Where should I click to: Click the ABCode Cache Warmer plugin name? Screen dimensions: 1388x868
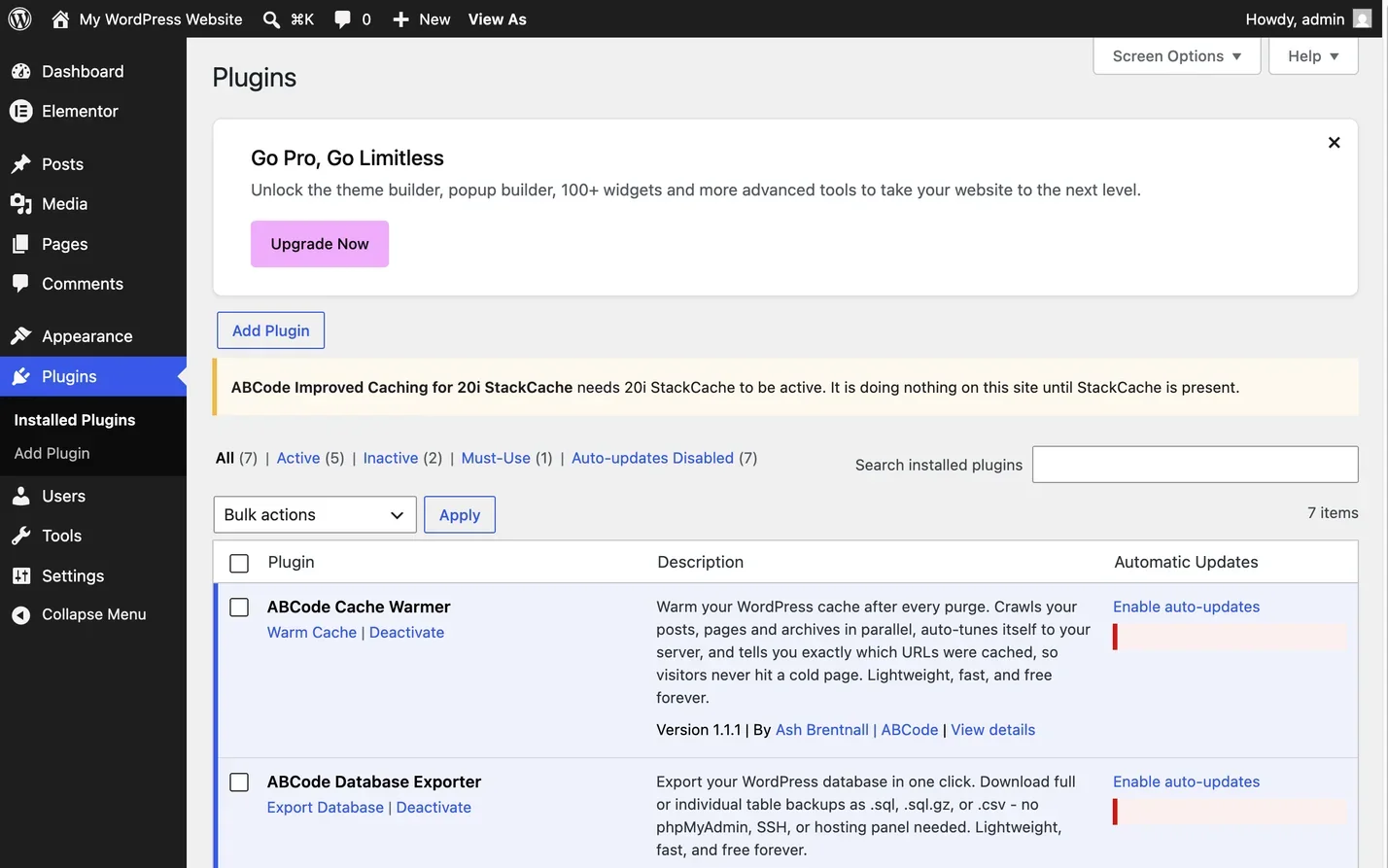359,607
